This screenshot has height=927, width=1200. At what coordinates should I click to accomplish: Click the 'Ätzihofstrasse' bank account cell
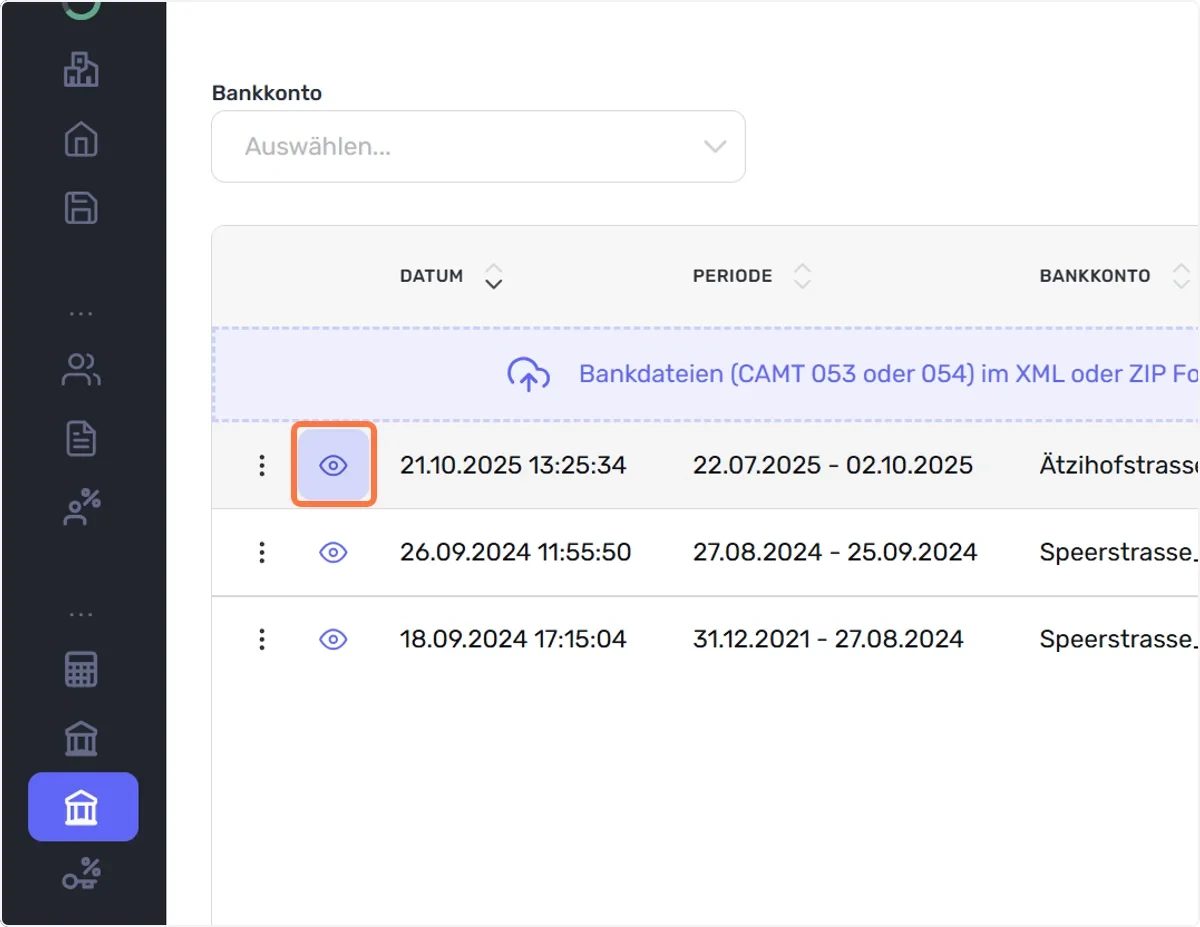click(x=1119, y=465)
